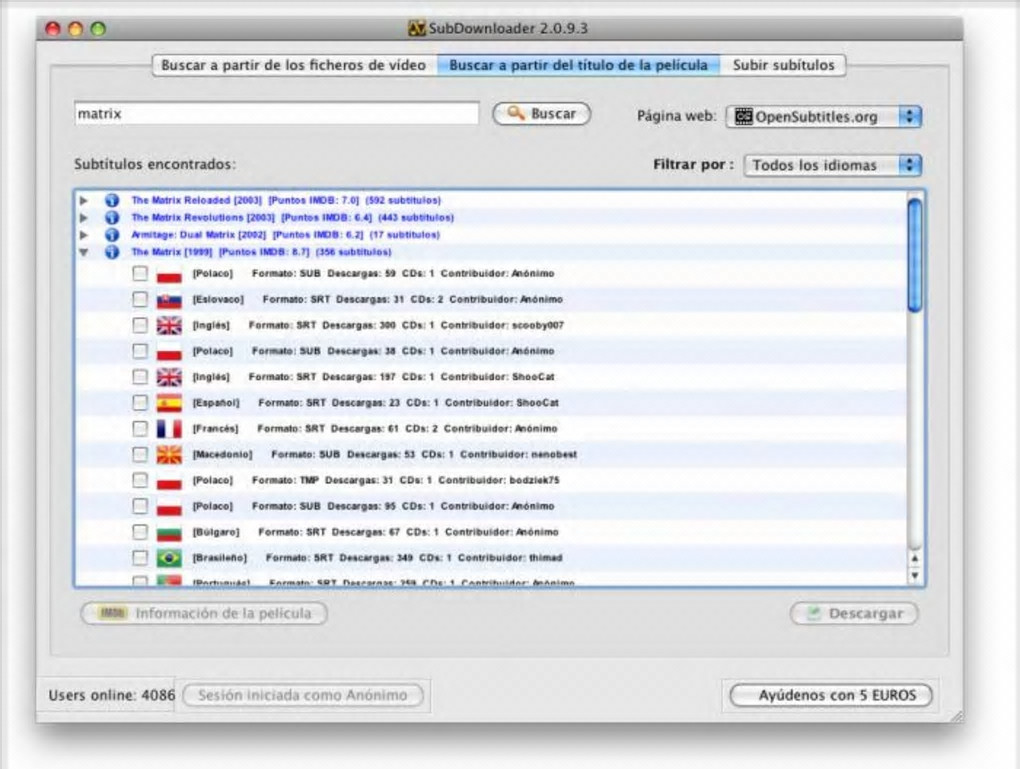The width and height of the screenshot is (1020, 769).
Task: Click info icon for The Matrix Reloaded
Action: [x=112, y=200]
